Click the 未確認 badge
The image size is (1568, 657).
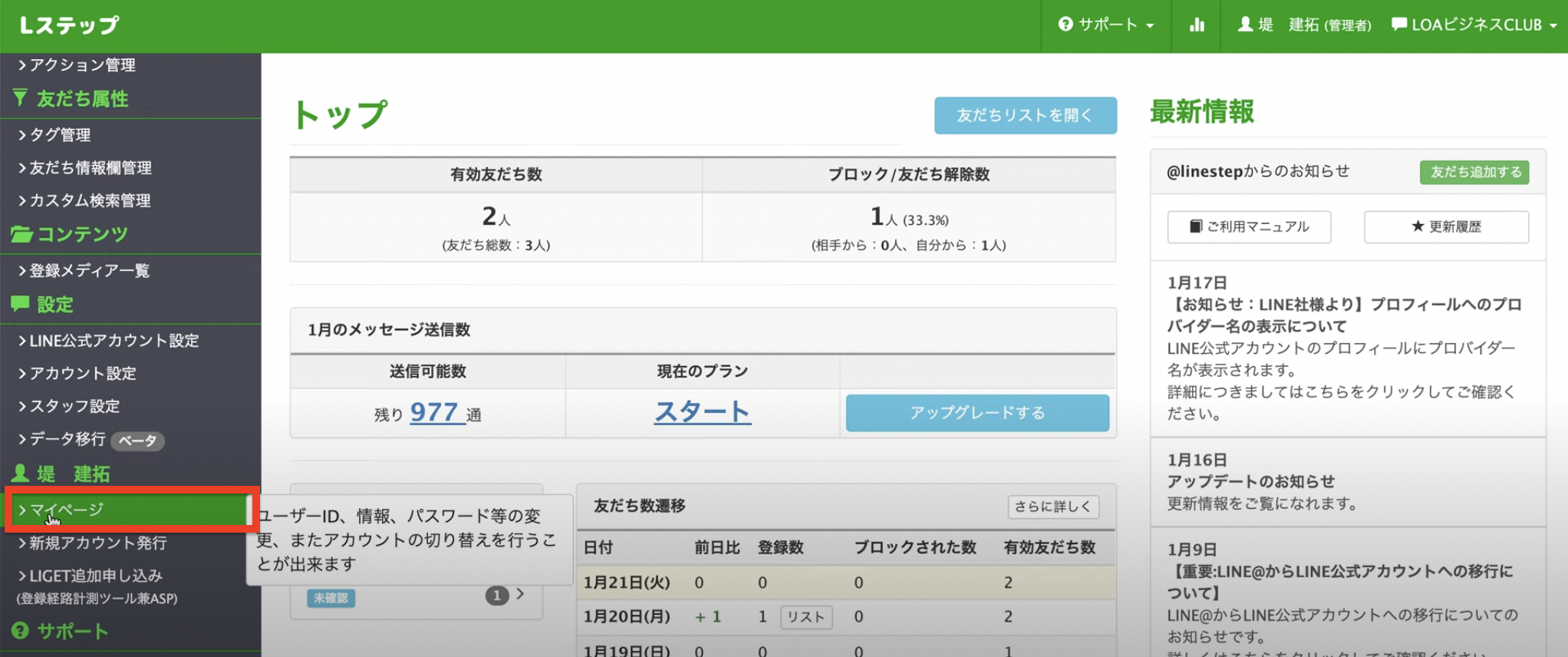click(331, 598)
